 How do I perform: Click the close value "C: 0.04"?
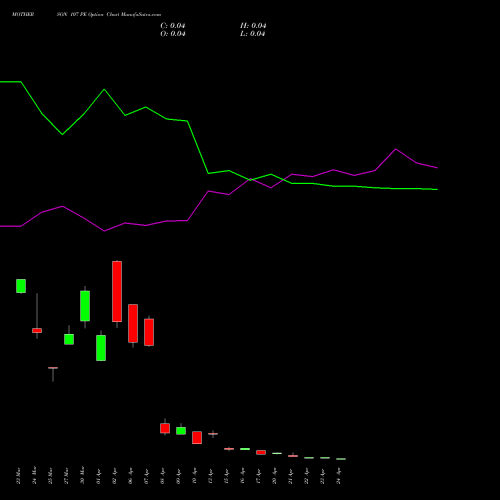click(173, 26)
